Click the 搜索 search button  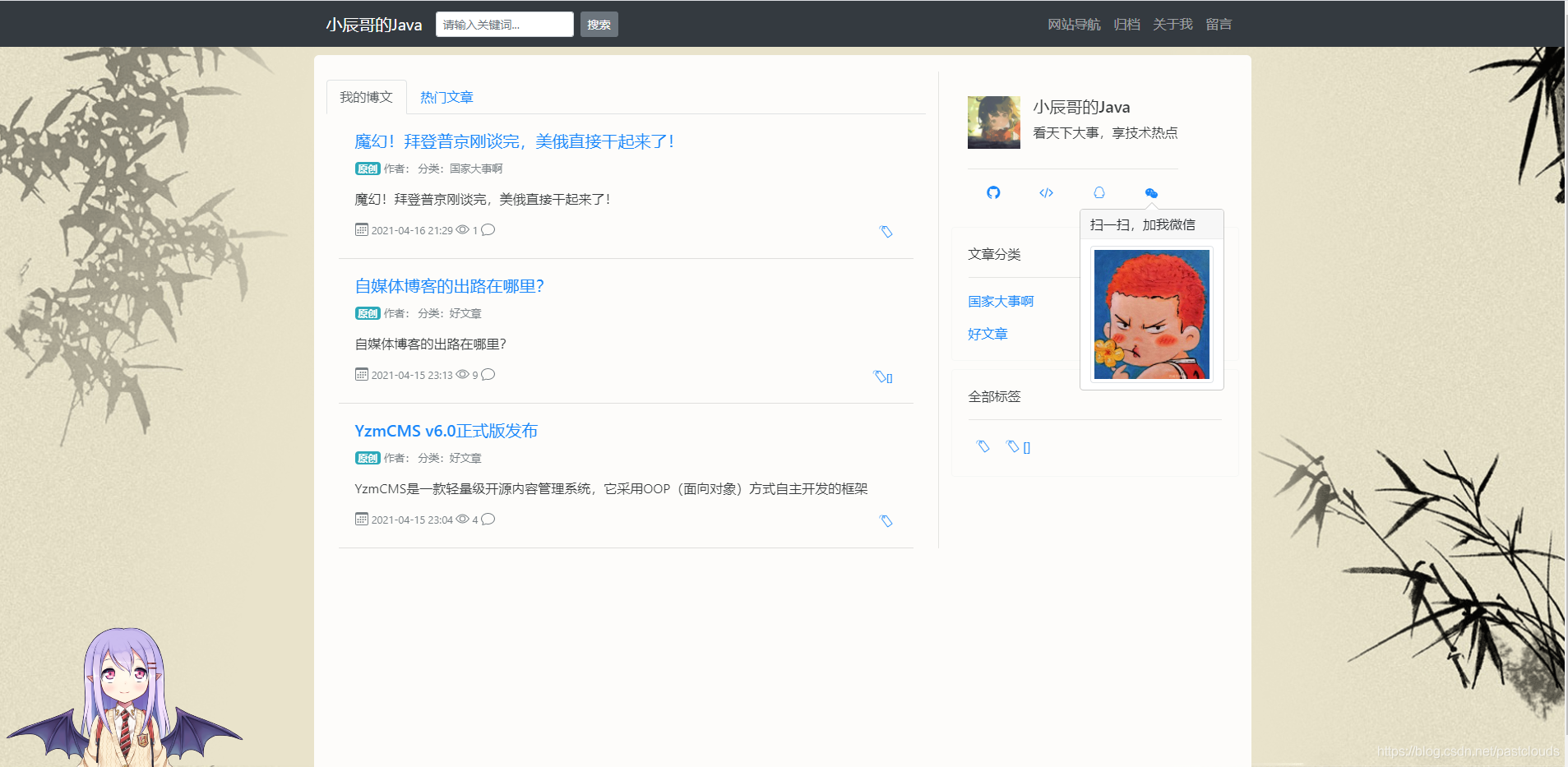[x=599, y=25]
